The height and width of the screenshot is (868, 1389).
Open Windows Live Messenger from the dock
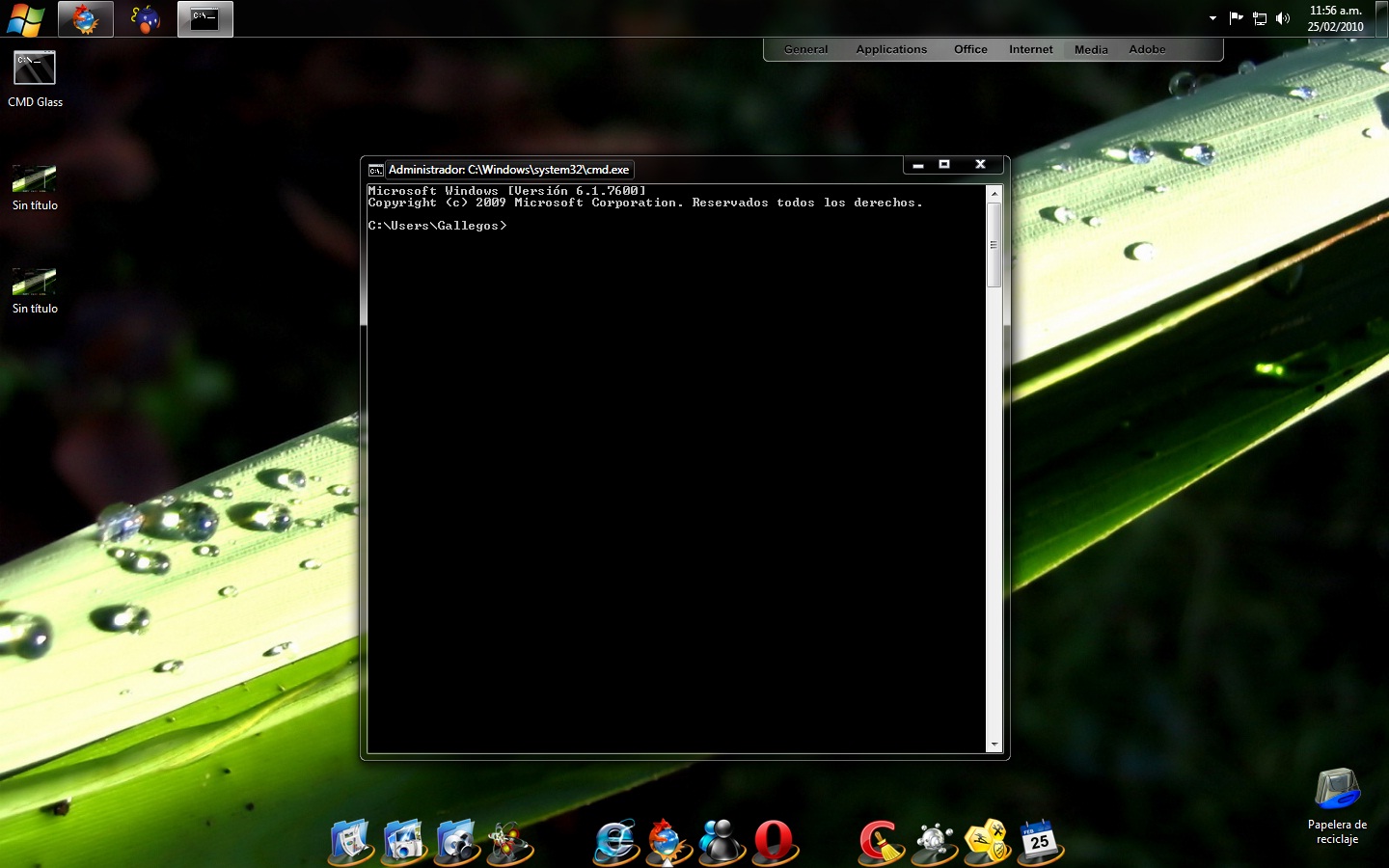(721, 841)
